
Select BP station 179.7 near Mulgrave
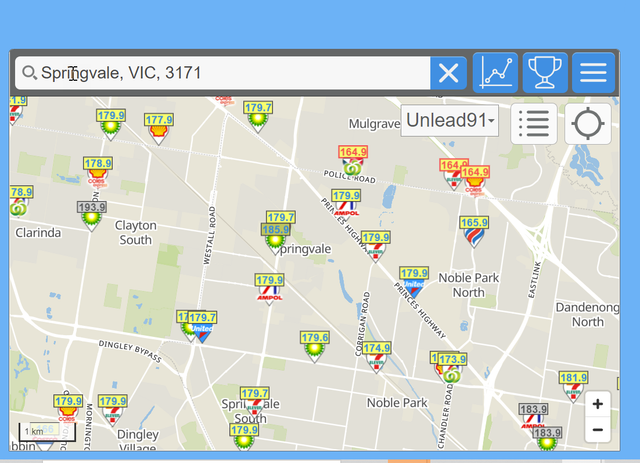[x=258, y=116]
